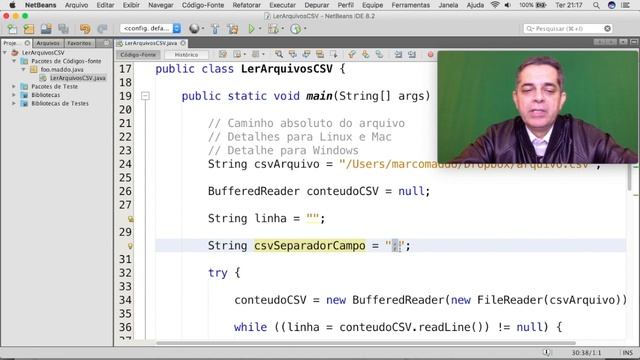Image resolution: width=640 pixels, height=360 pixels.
Task: Click the status bar notification icon
Action: click(x=547, y=353)
